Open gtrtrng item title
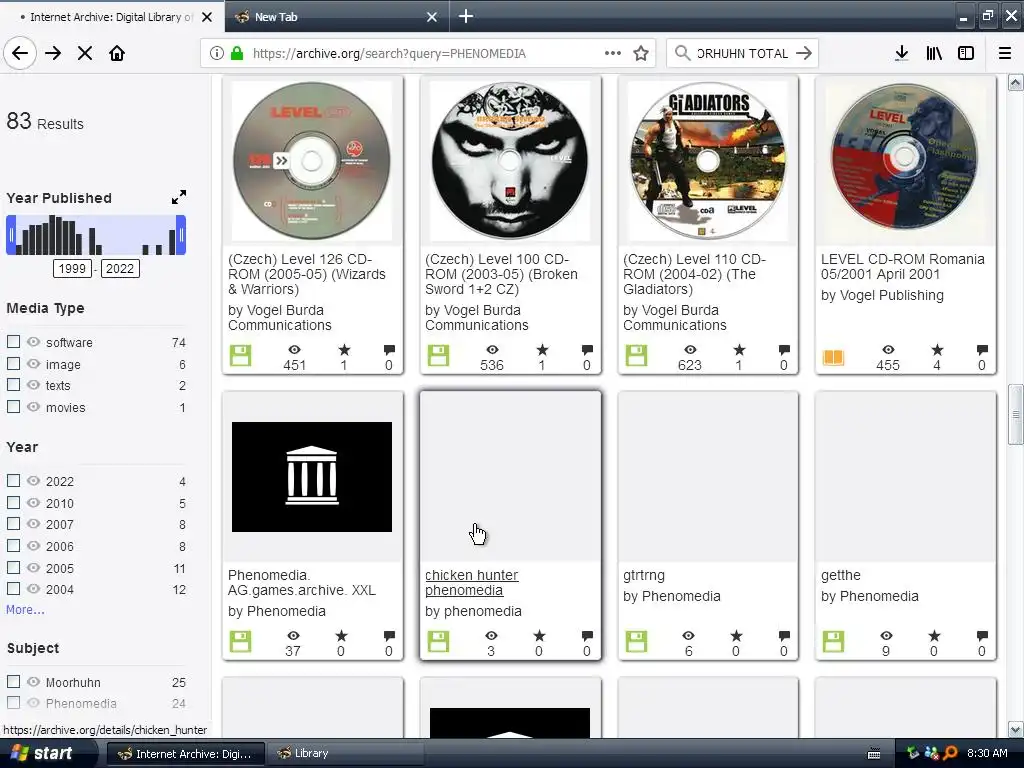The width and height of the screenshot is (1024, 768). (644, 575)
